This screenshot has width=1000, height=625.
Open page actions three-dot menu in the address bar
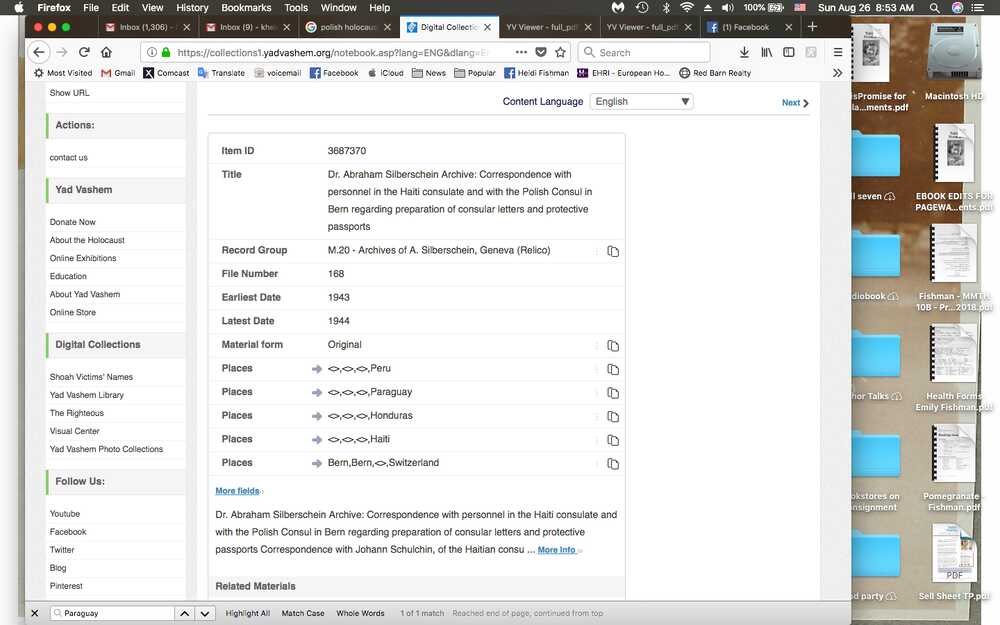(x=521, y=52)
